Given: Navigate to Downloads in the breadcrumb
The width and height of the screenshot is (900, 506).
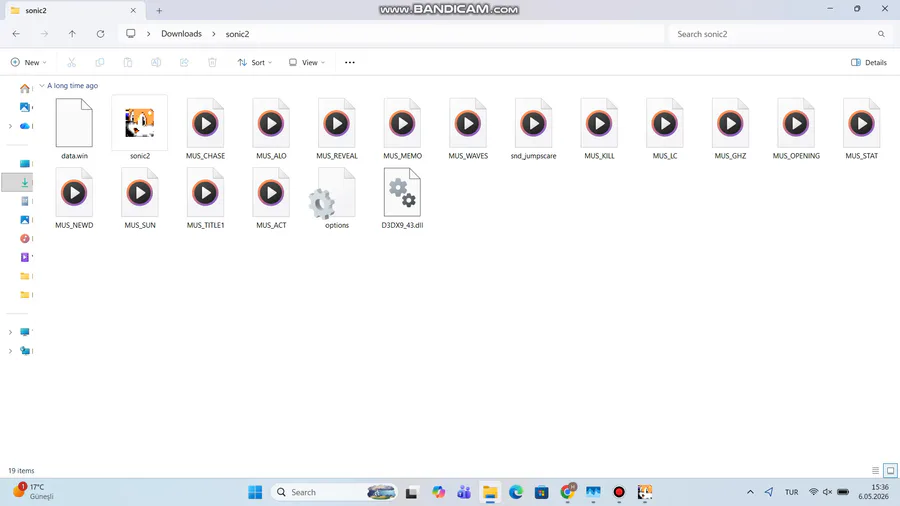Looking at the screenshot, I should [181, 34].
